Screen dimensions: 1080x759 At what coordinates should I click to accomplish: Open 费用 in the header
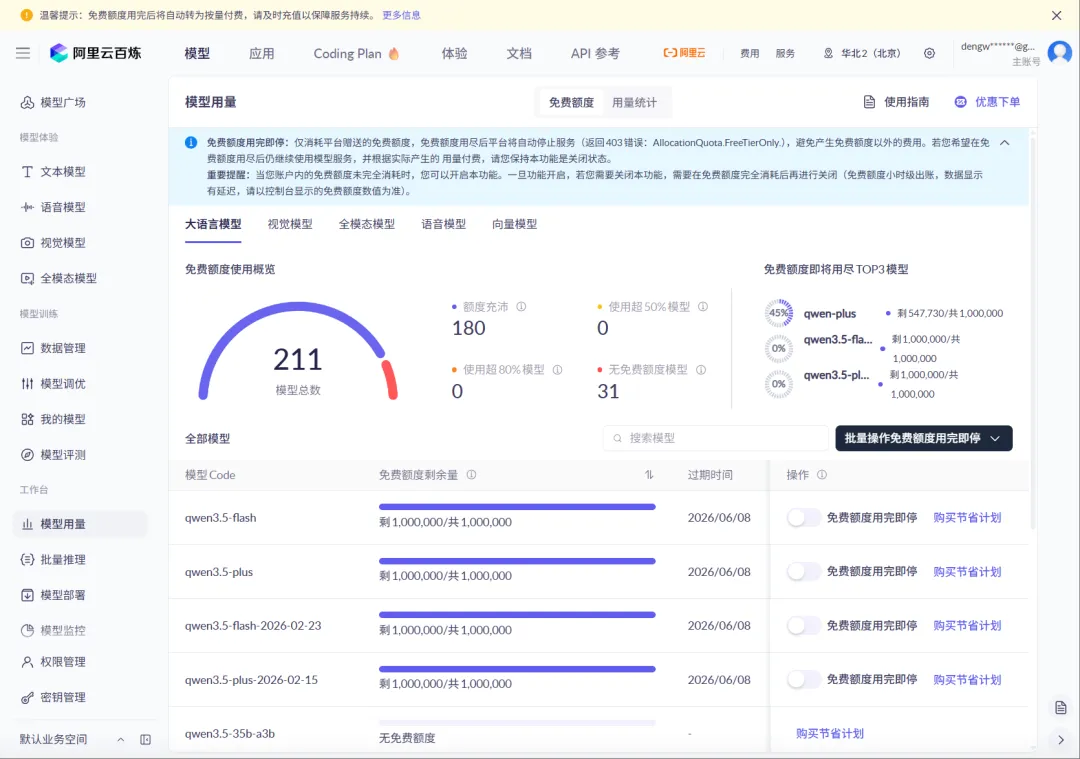click(x=749, y=53)
